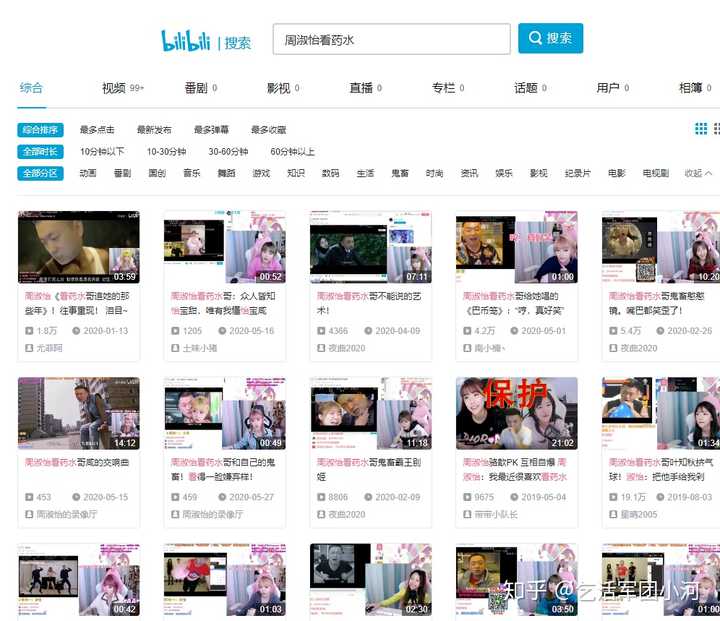Screen dimensions: 720x621
Task: Visit 周淑怡的录像厅 under the 453-view video
Action: tap(67, 514)
